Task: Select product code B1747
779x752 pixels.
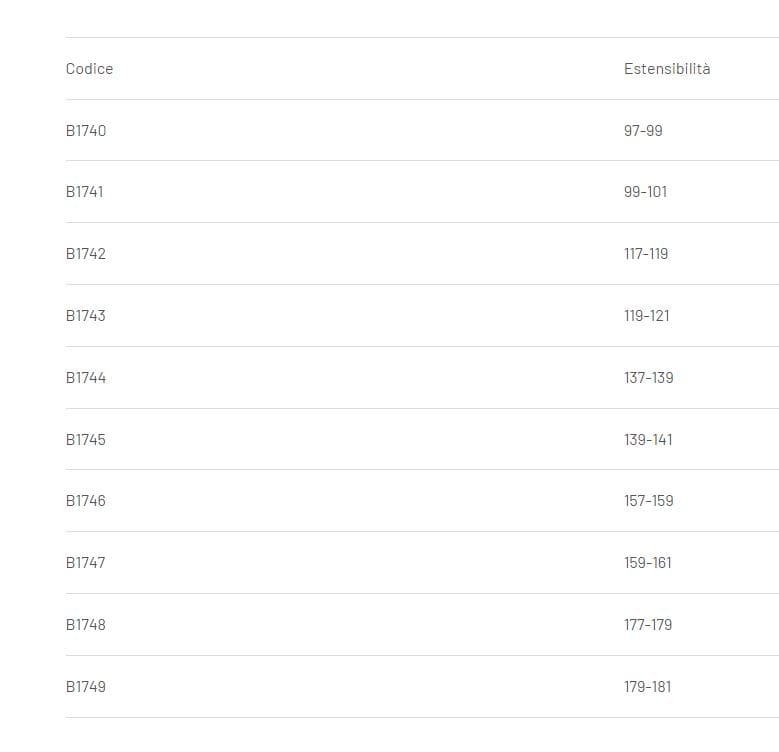Action: (x=85, y=563)
